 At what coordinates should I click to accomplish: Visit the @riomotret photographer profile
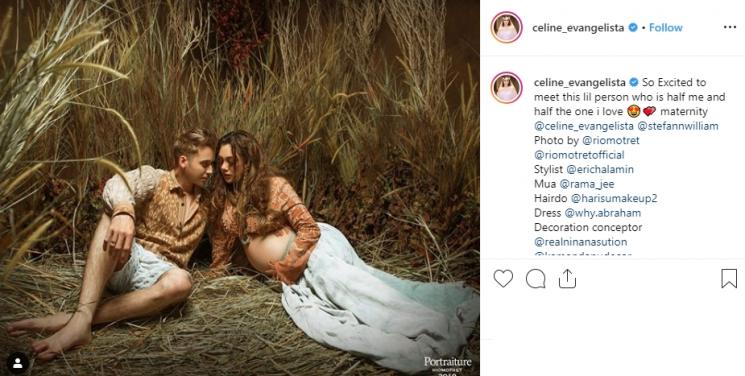pyautogui.click(x=611, y=141)
